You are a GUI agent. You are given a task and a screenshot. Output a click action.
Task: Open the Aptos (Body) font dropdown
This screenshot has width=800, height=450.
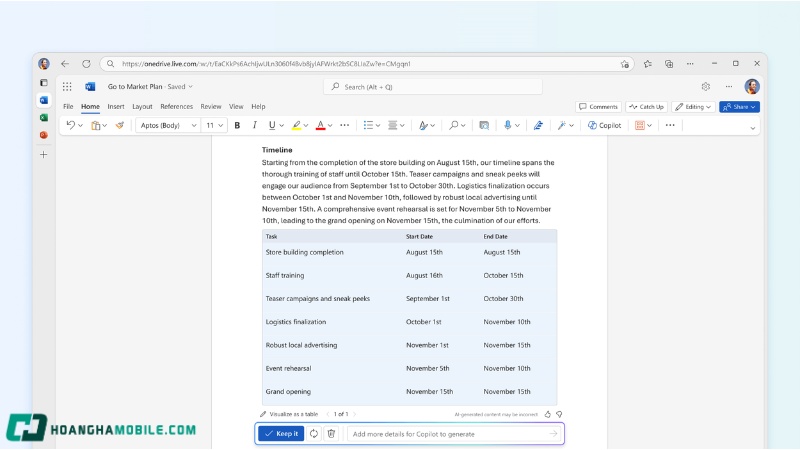pos(165,126)
